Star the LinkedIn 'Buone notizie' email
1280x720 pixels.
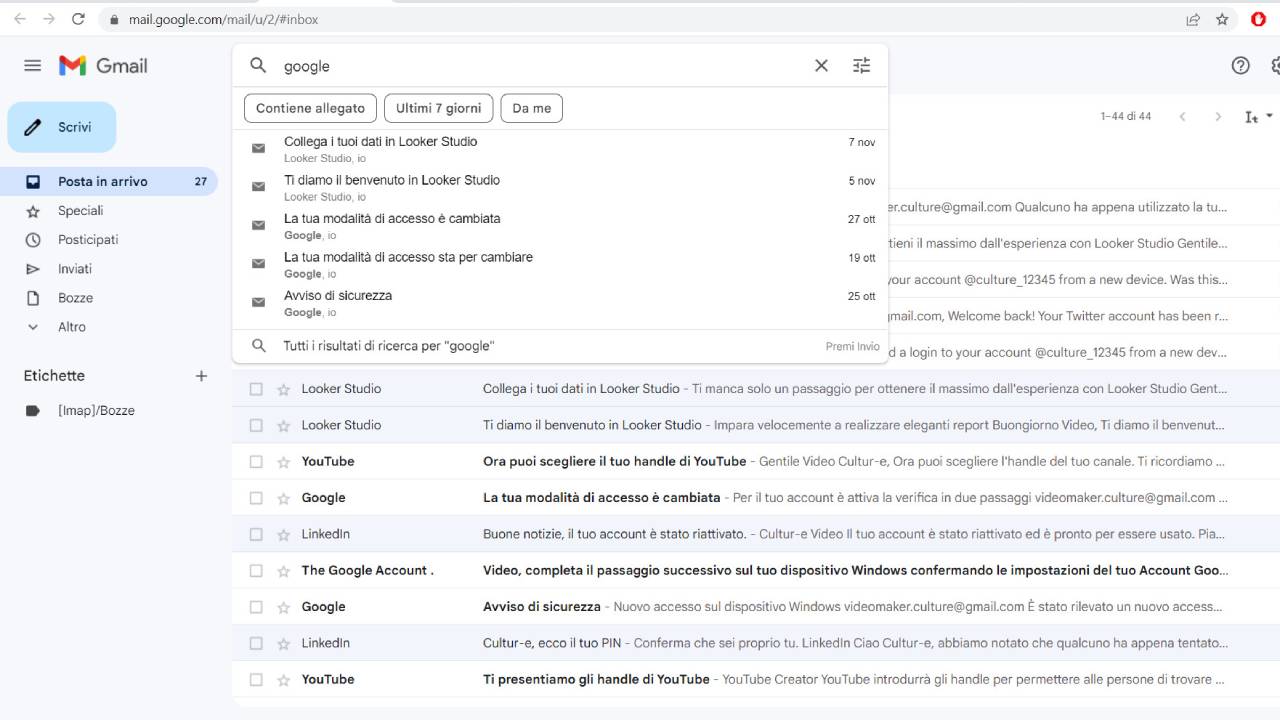click(283, 534)
